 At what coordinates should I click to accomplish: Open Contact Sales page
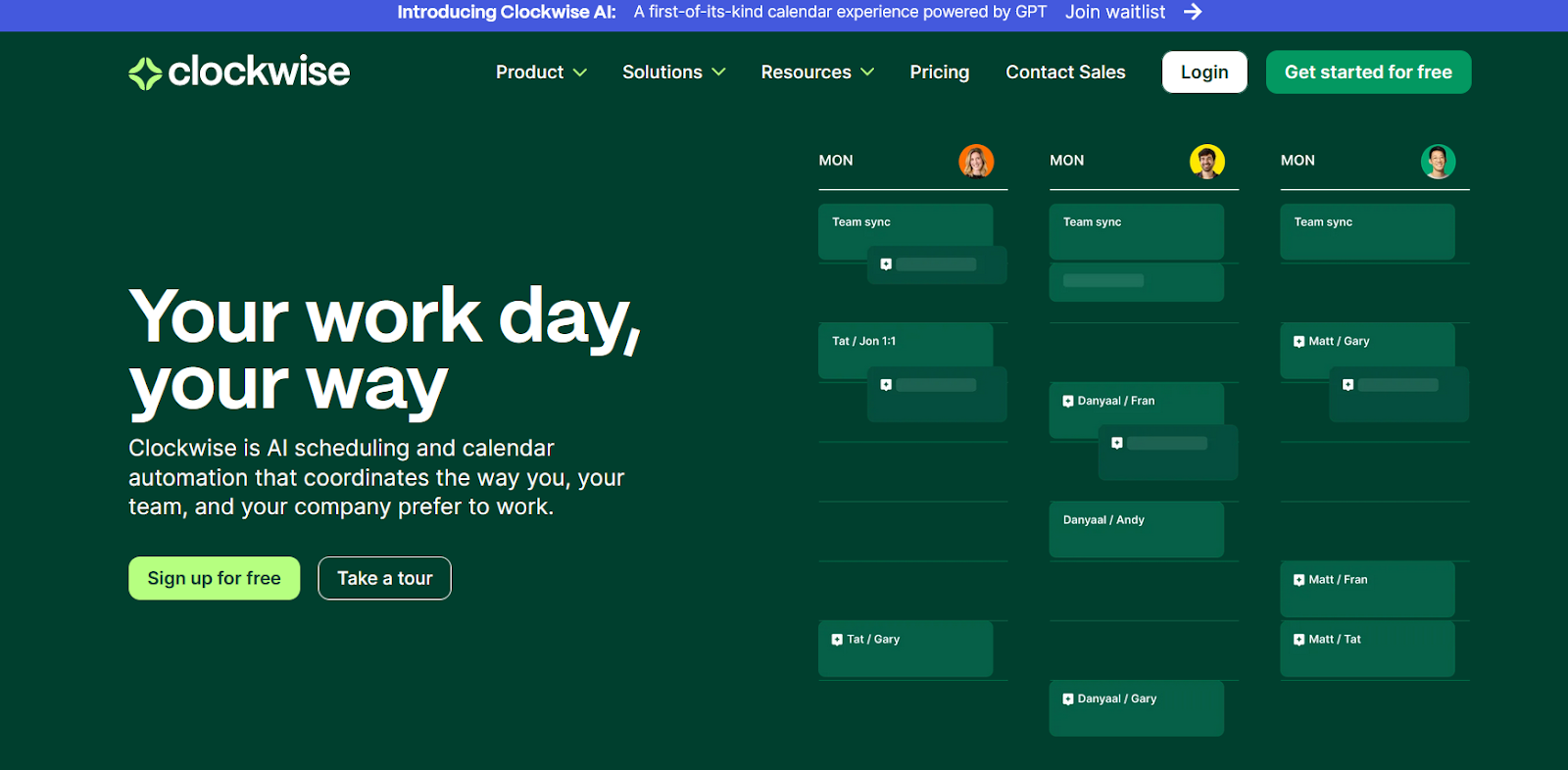(x=1065, y=72)
